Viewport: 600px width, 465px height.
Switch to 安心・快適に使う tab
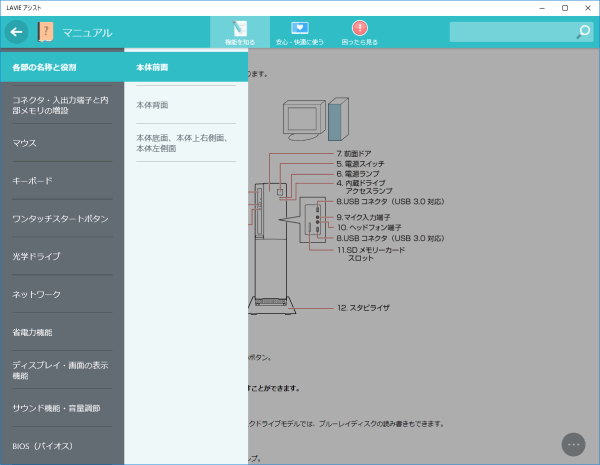click(300, 32)
